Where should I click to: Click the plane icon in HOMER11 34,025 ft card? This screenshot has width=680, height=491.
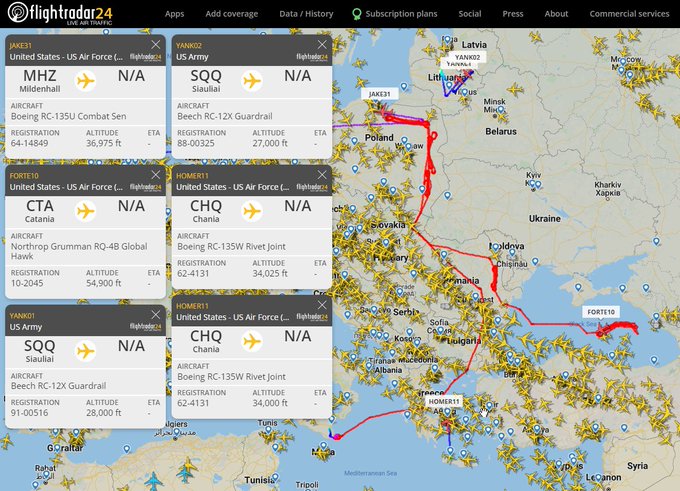pos(252,211)
